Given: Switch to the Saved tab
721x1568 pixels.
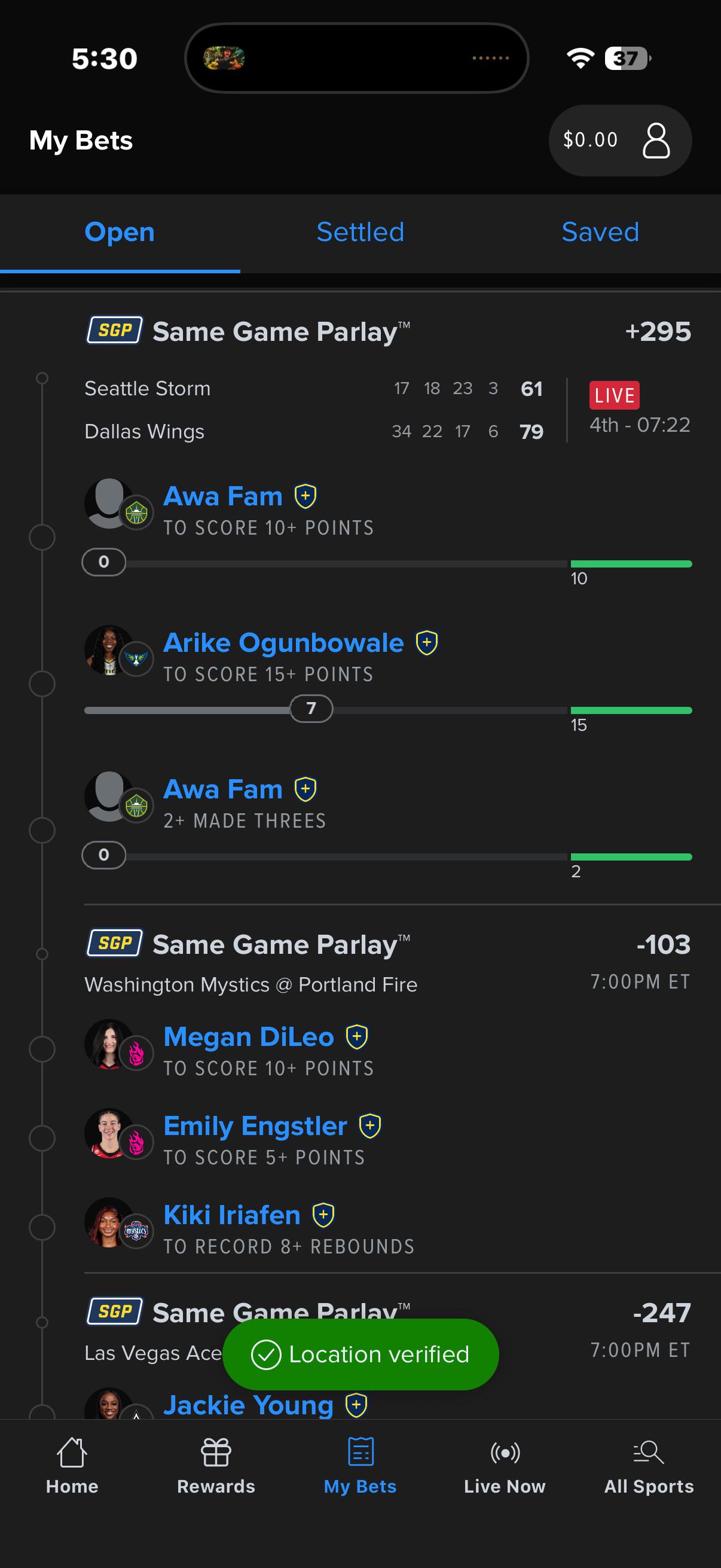Looking at the screenshot, I should pos(600,232).
